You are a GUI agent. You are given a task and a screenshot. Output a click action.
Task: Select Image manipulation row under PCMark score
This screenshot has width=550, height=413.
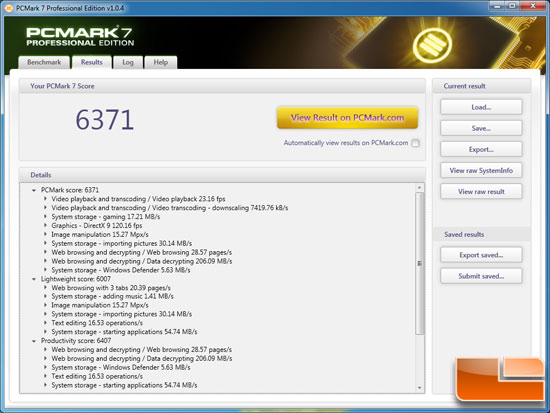100,234
